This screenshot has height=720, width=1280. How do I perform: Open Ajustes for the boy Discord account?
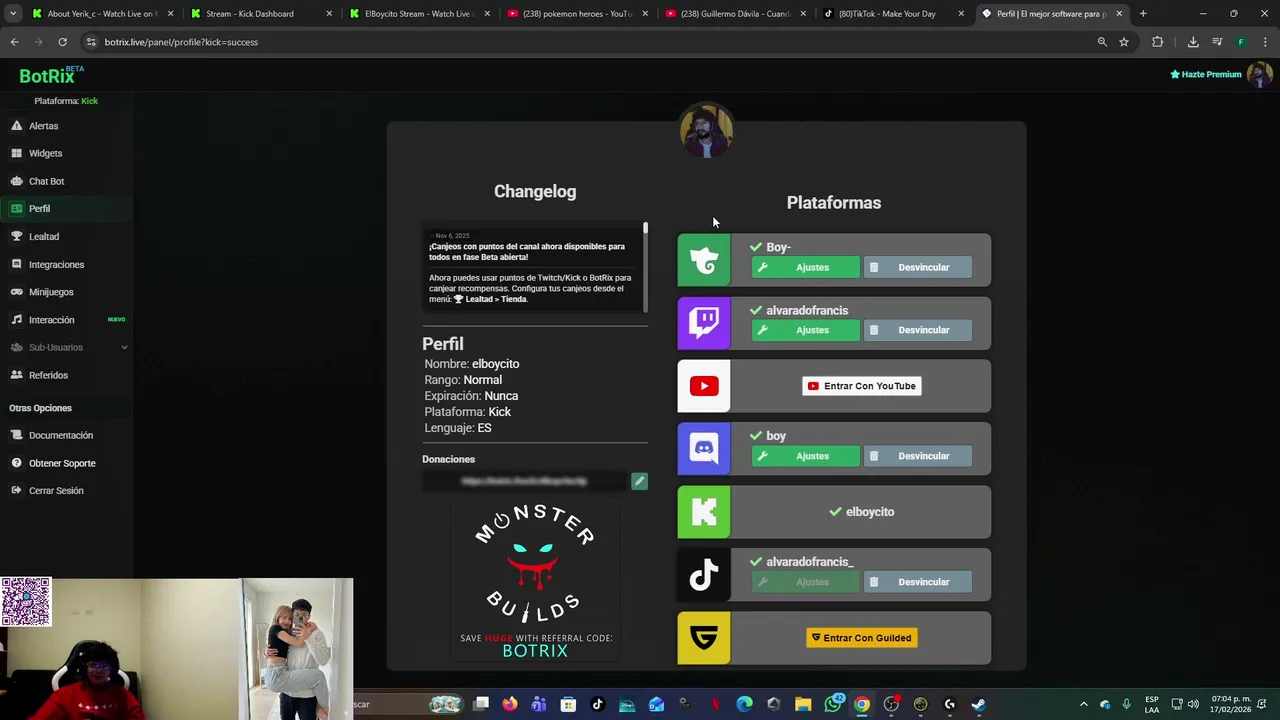[805, 456]
